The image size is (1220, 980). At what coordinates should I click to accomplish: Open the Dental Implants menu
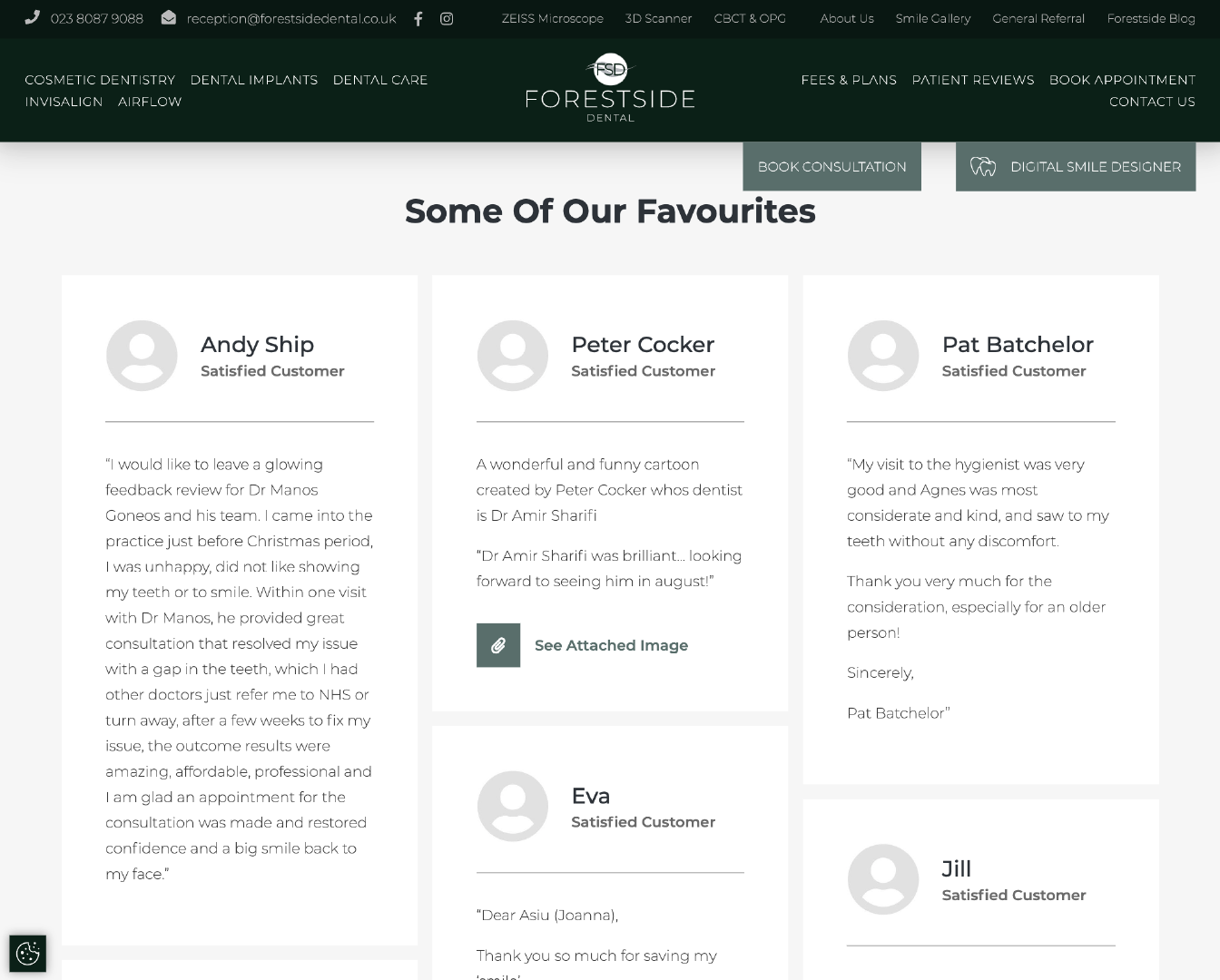point(254,80)
